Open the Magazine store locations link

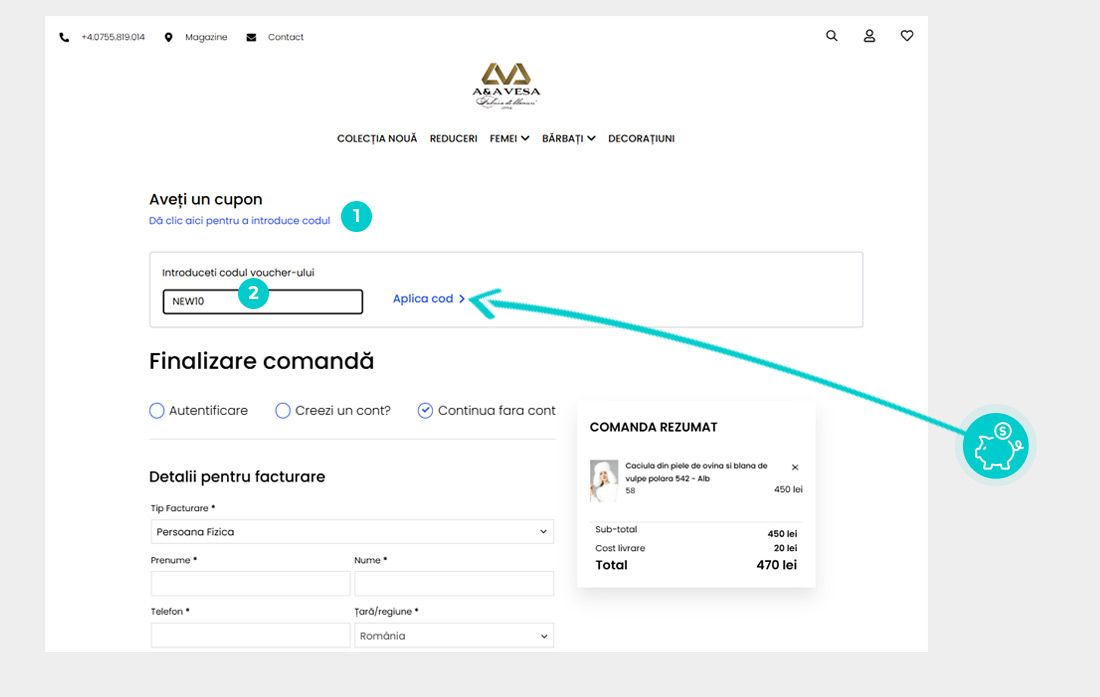coord(205,37)
